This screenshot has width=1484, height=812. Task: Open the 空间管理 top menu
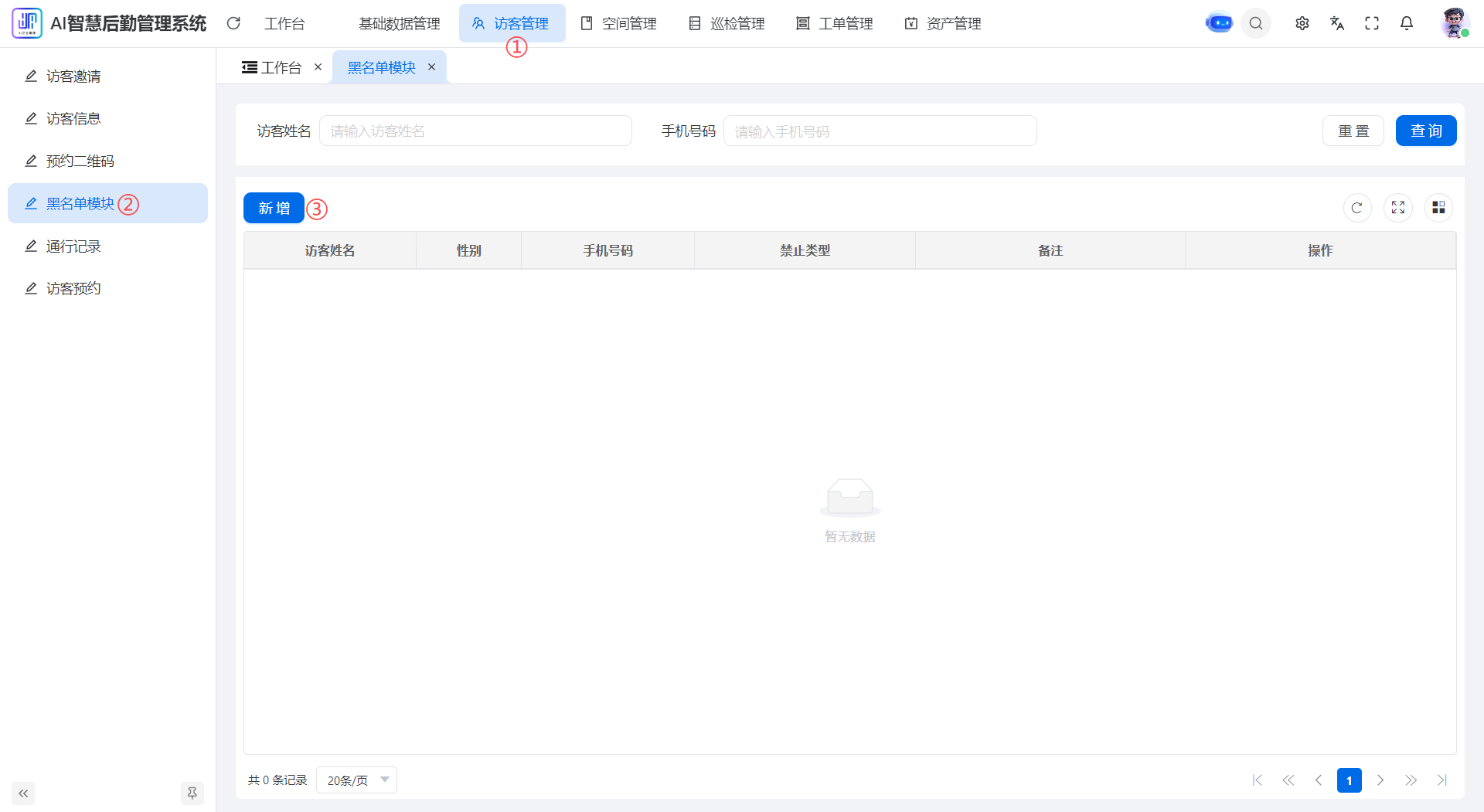[x=619, y=23]
